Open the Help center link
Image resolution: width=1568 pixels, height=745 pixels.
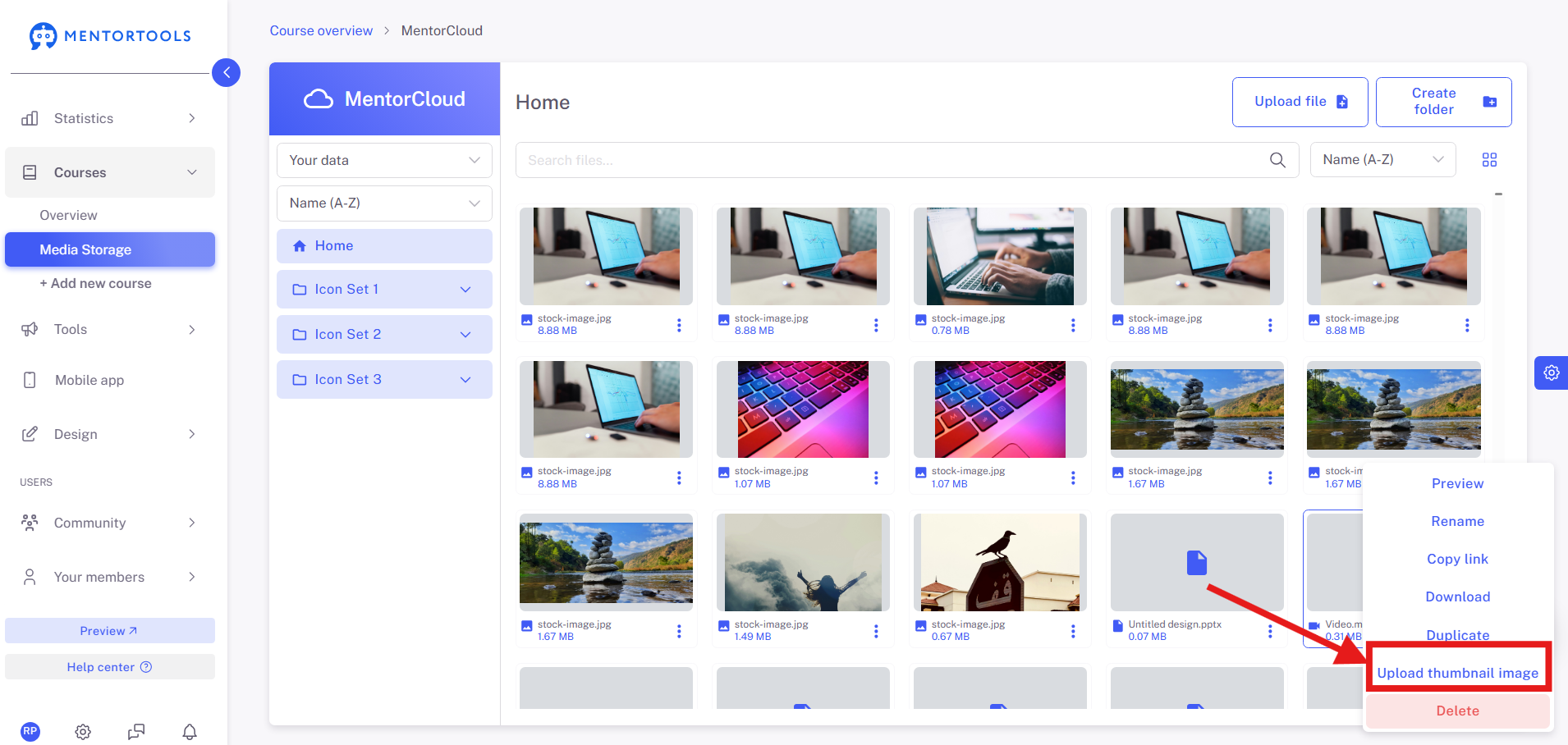(x=110, y=667)
